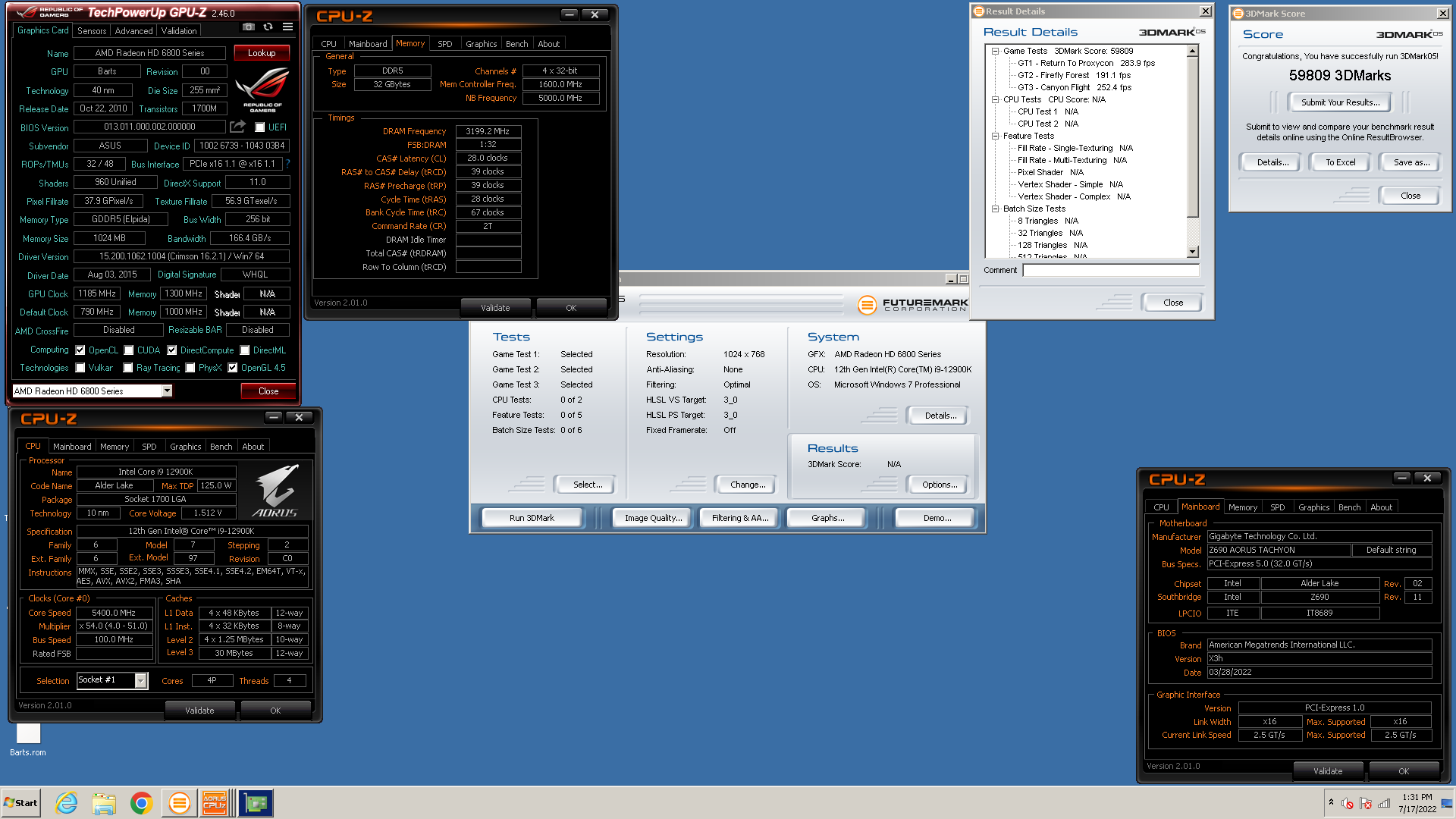Screen dimensions: 1456x819
Task: Open Windows Explorer from taskbar
Action: click(104, 803)
